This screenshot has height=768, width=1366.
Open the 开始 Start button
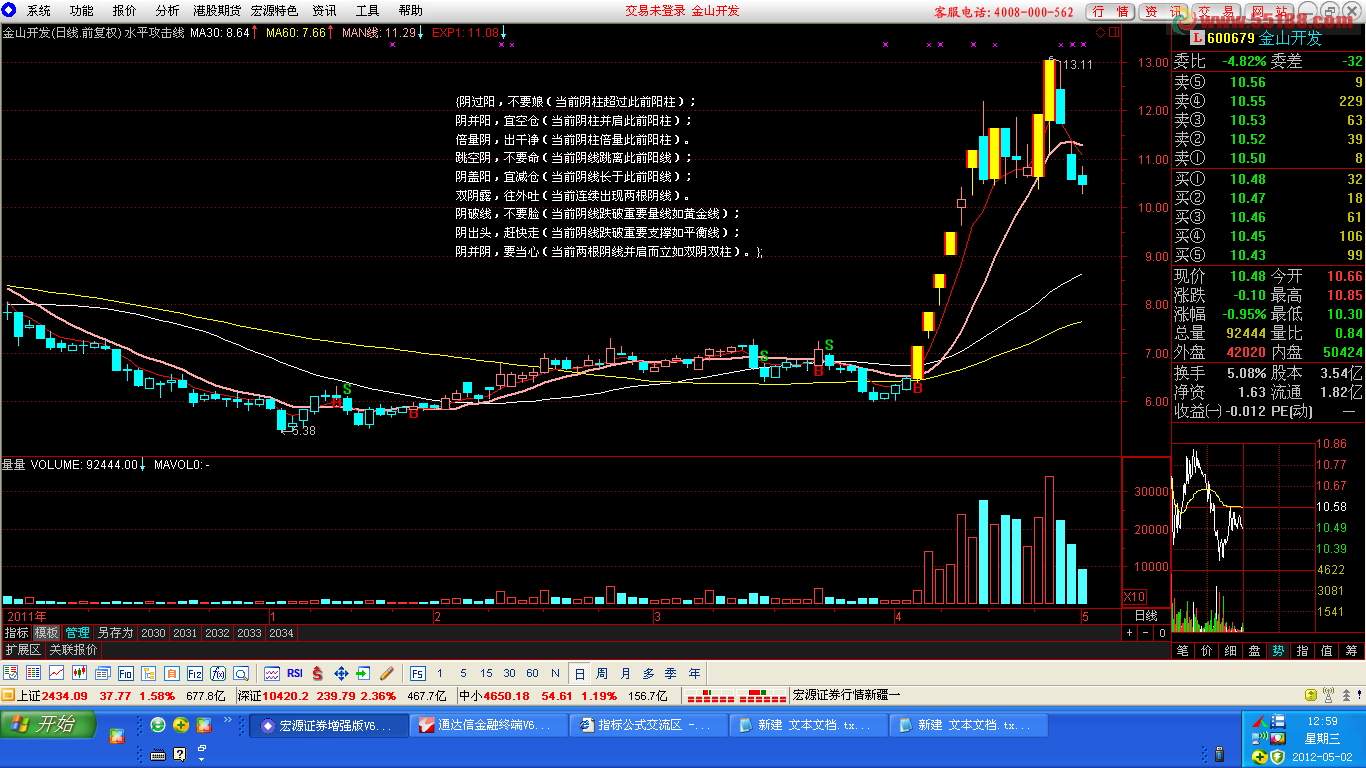[x=48, y=725]
